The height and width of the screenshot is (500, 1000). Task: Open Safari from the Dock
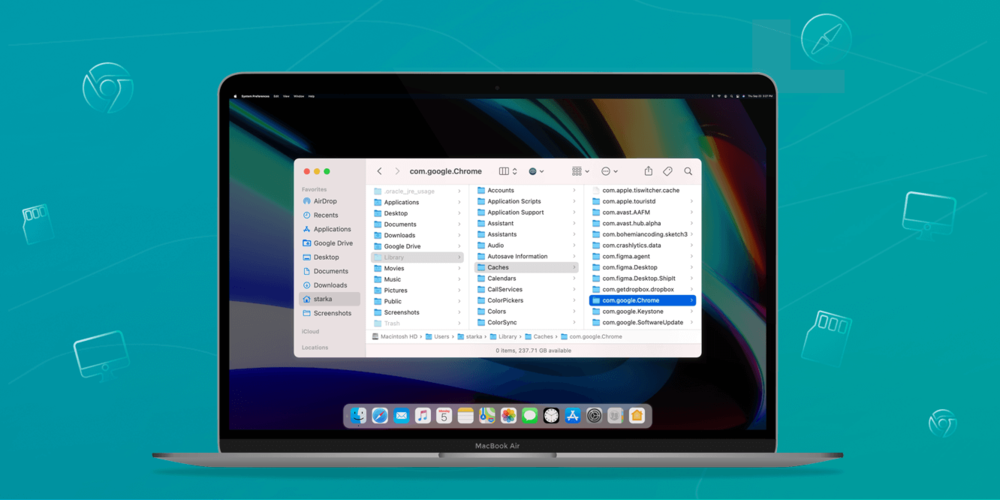[380, 416]
